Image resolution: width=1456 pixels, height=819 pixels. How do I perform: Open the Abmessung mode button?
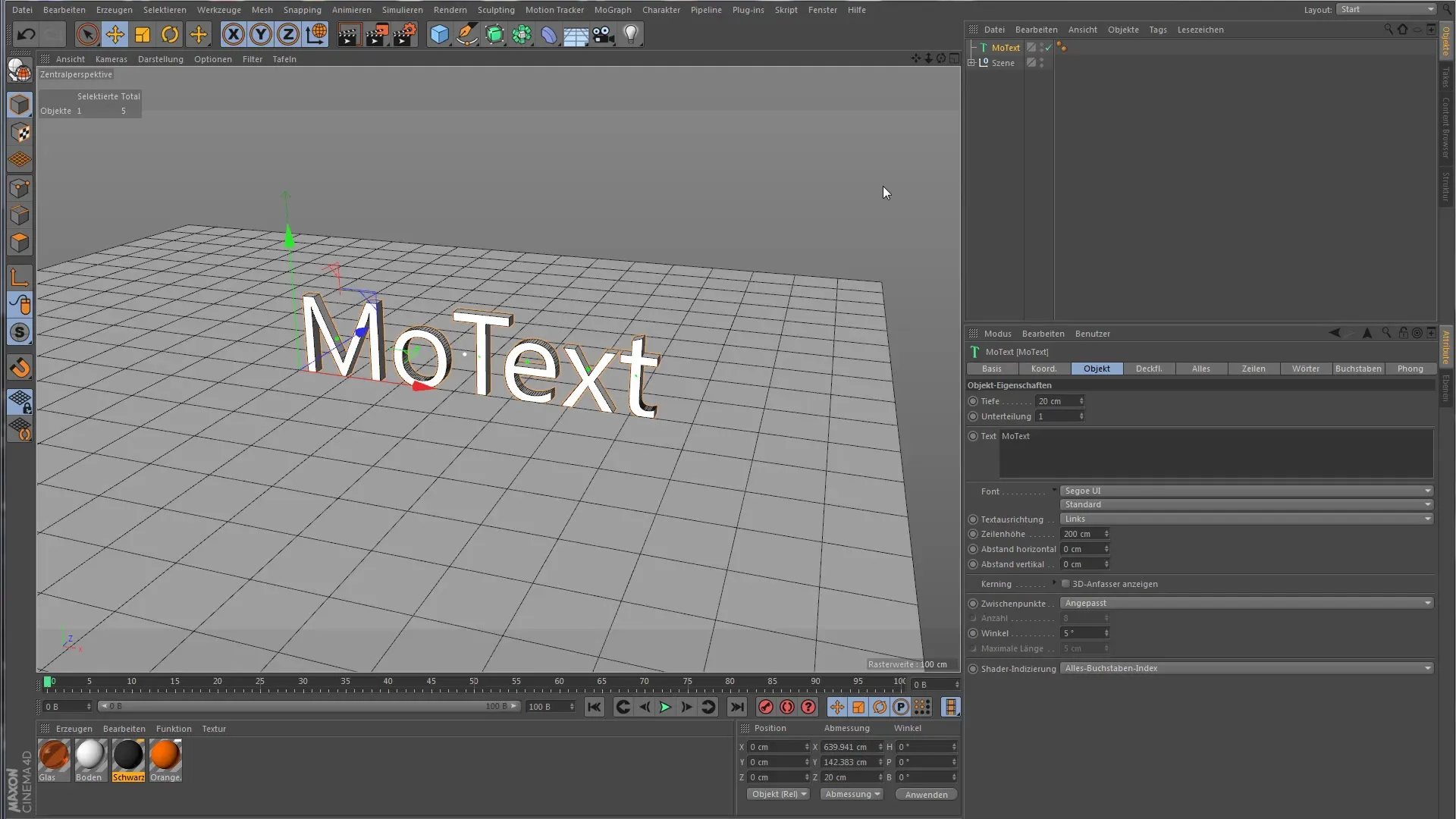(852, 794)
